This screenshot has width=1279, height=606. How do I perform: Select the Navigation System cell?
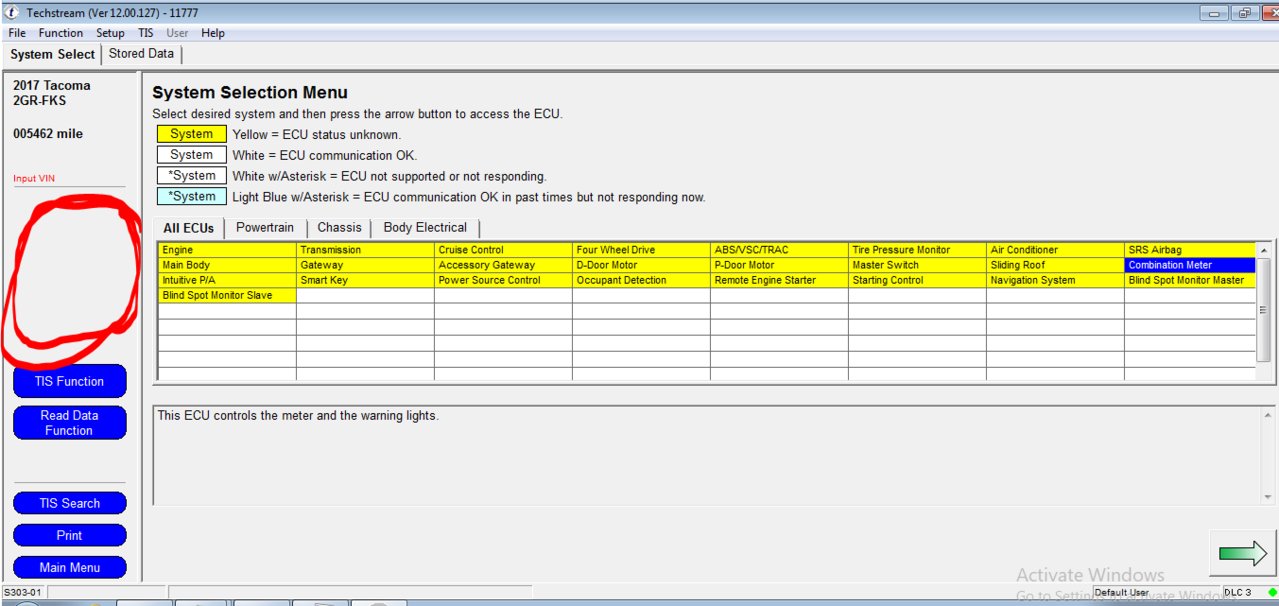(1056, 280)
